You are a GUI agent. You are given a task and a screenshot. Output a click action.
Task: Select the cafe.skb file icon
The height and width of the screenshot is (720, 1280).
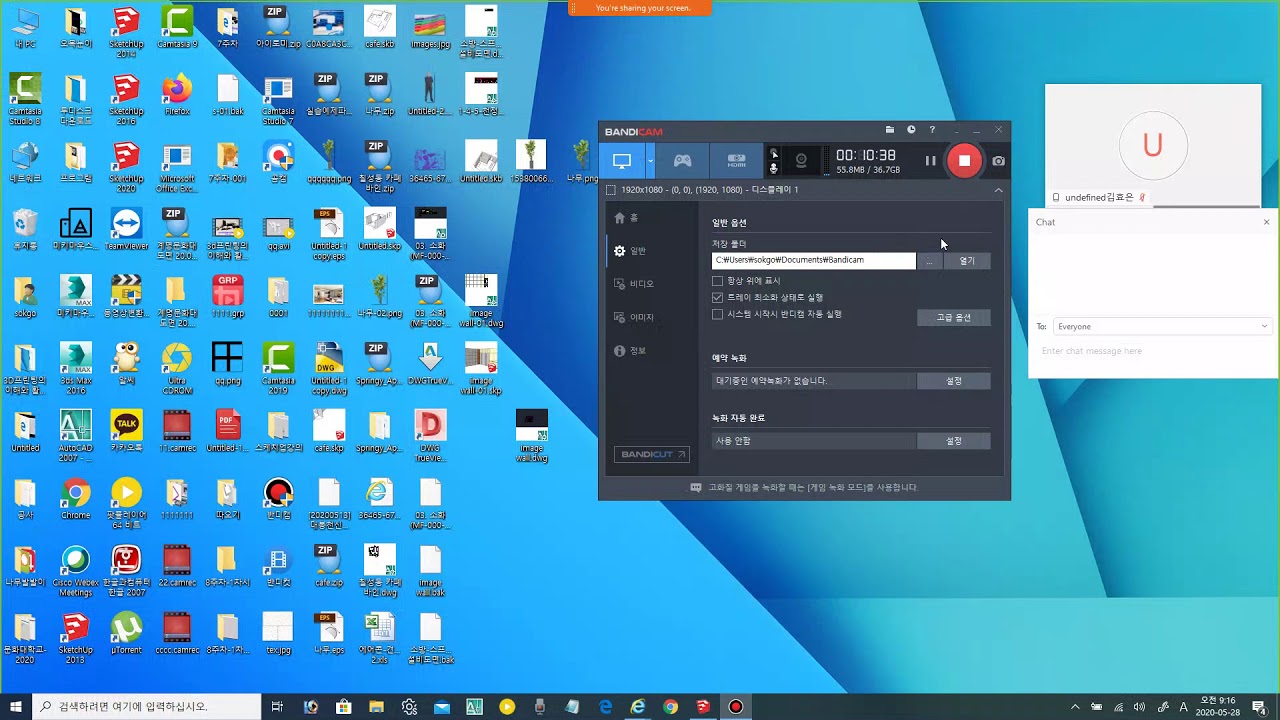(x=379, y=28)
